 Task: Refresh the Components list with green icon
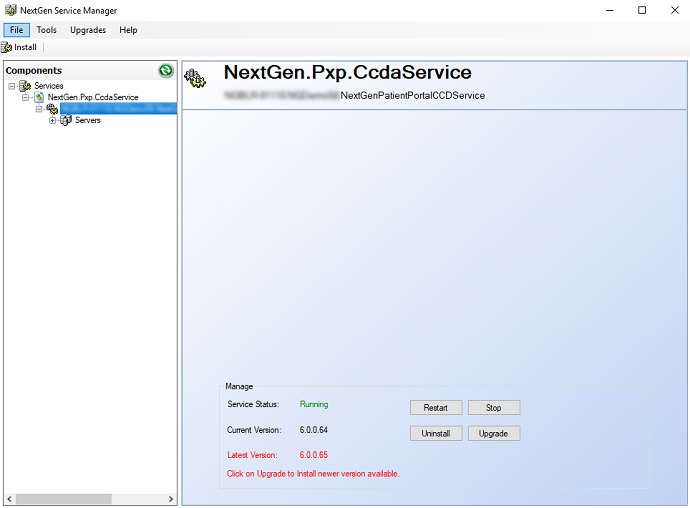coord(166,70)
